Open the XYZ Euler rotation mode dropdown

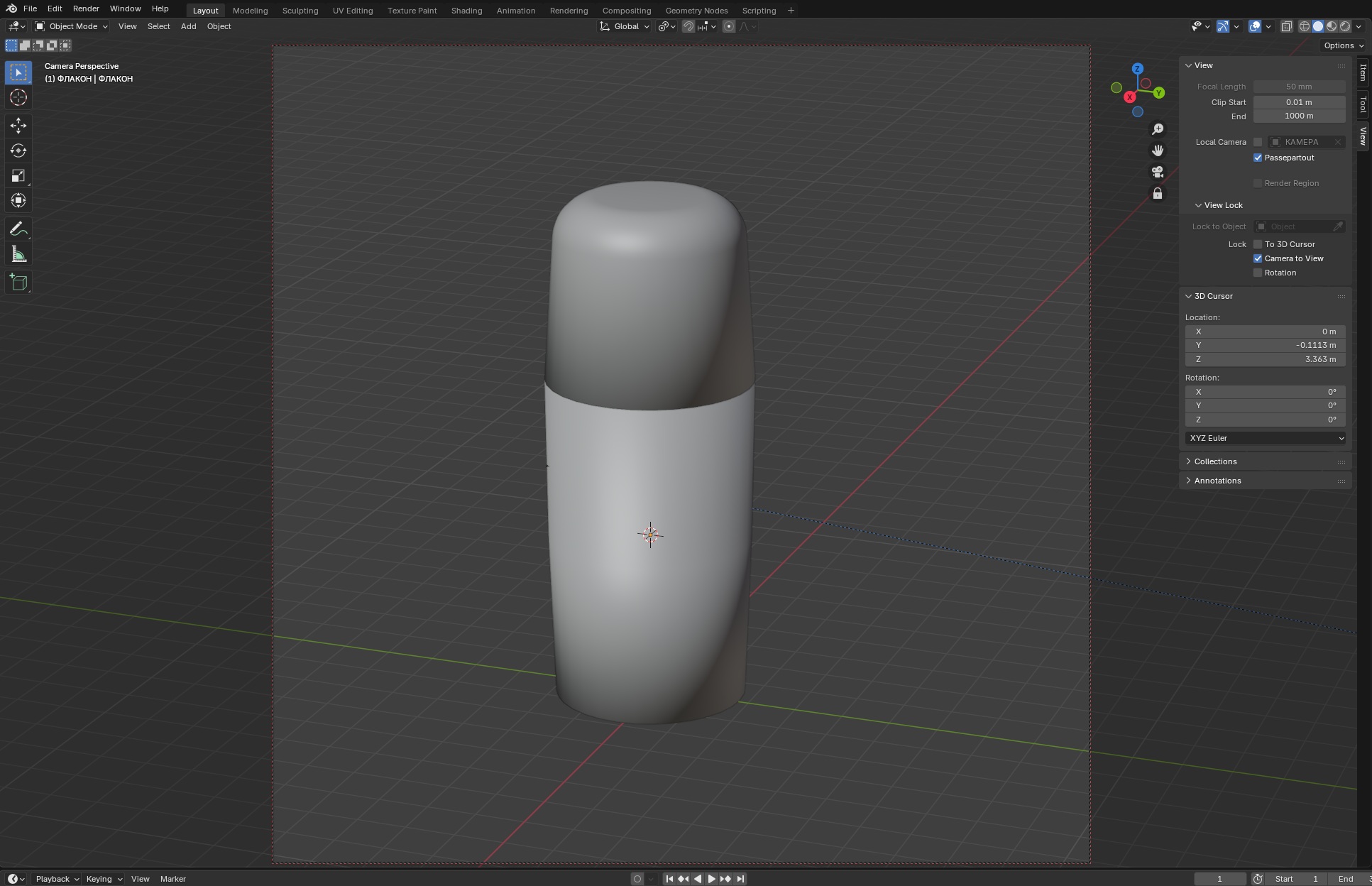point(1266,438)
